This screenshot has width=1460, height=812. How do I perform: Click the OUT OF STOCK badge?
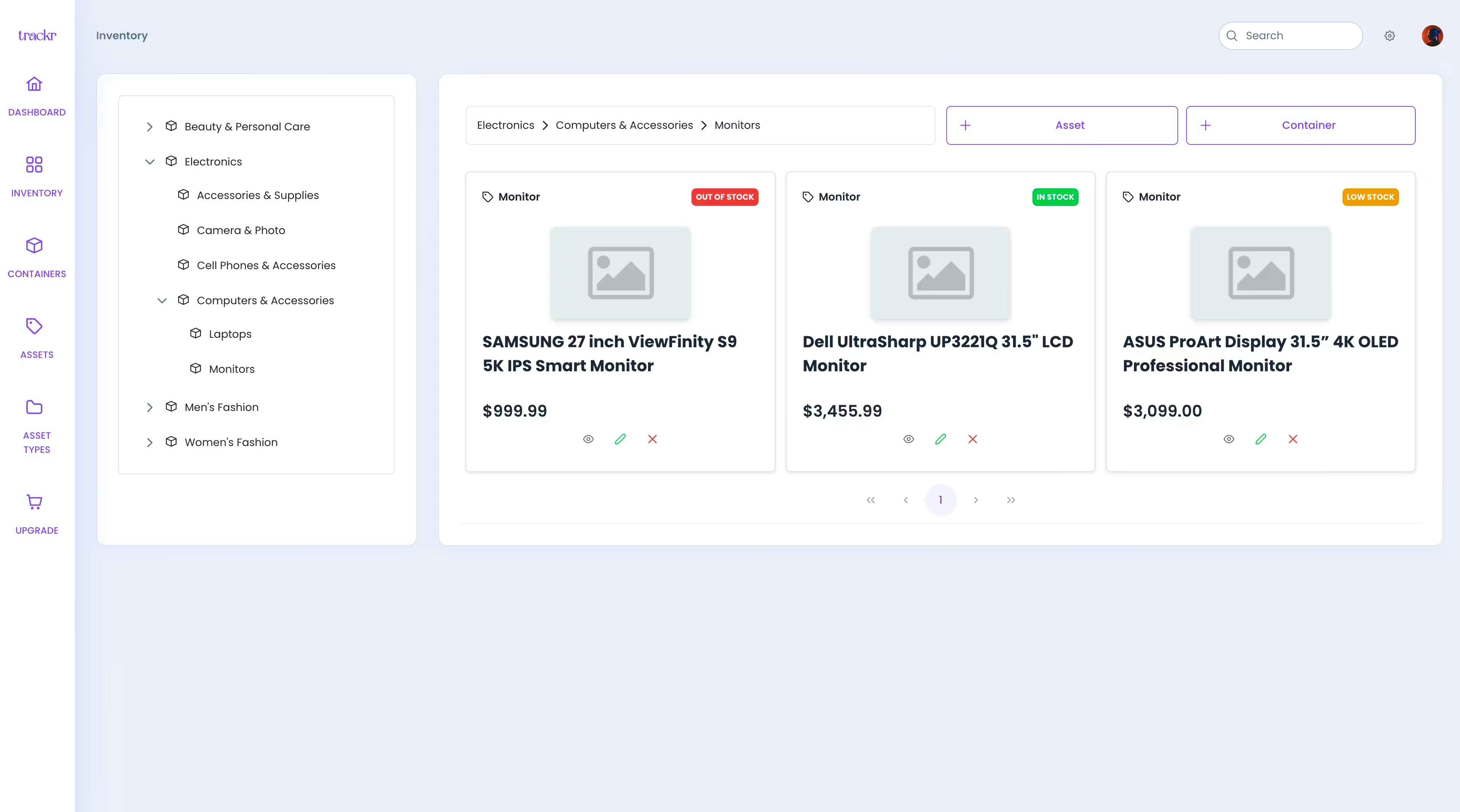click(x=724, y=197)
